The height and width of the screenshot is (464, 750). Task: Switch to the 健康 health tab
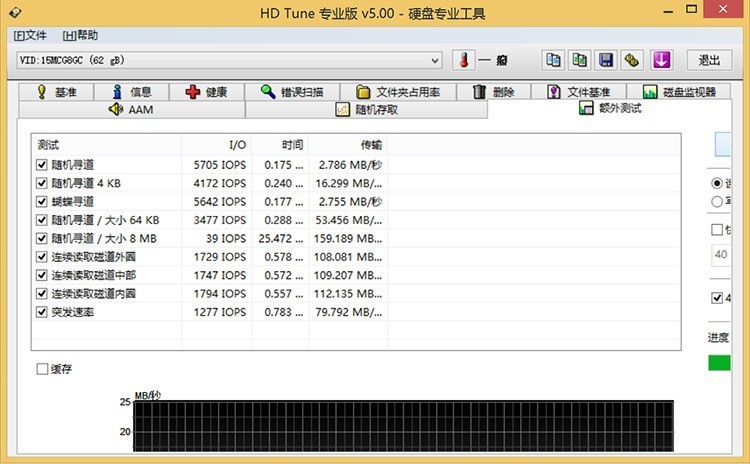coord(207,92)
